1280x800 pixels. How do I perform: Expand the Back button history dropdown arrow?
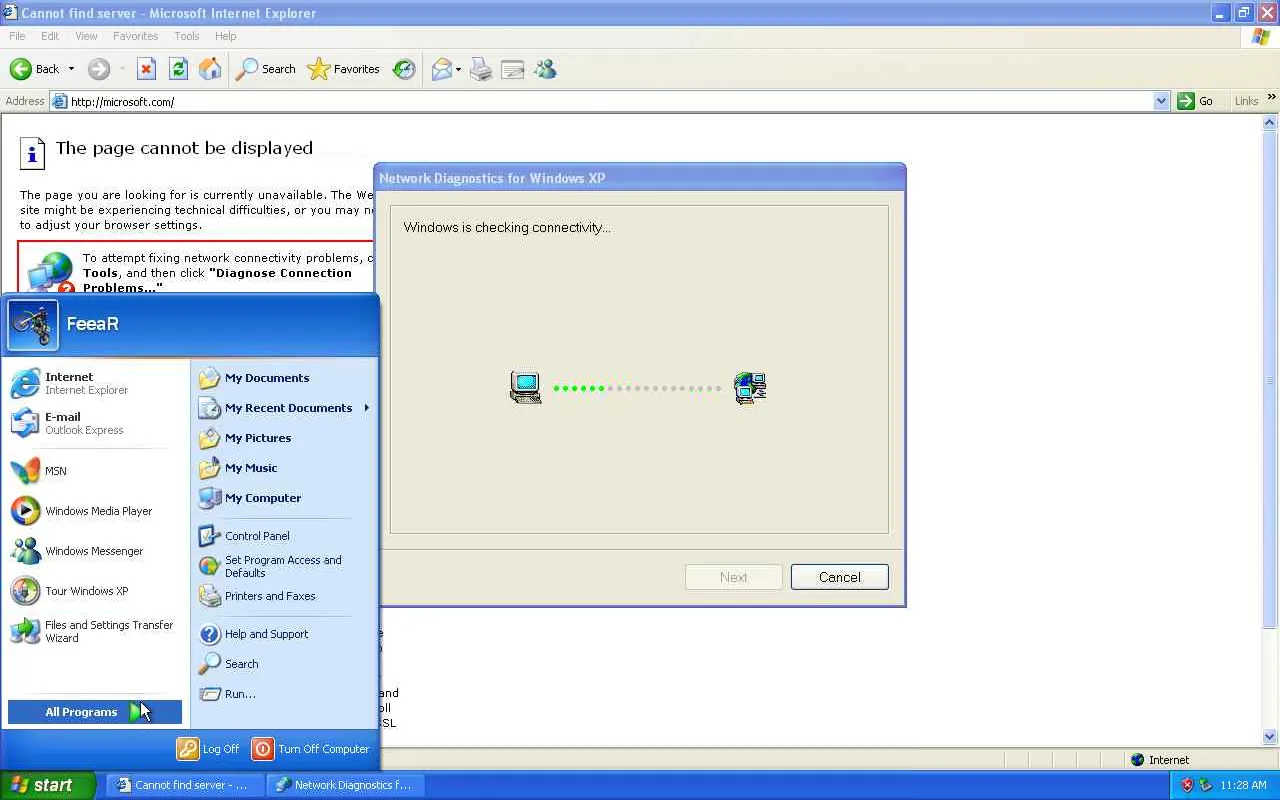tap(71, 69)
